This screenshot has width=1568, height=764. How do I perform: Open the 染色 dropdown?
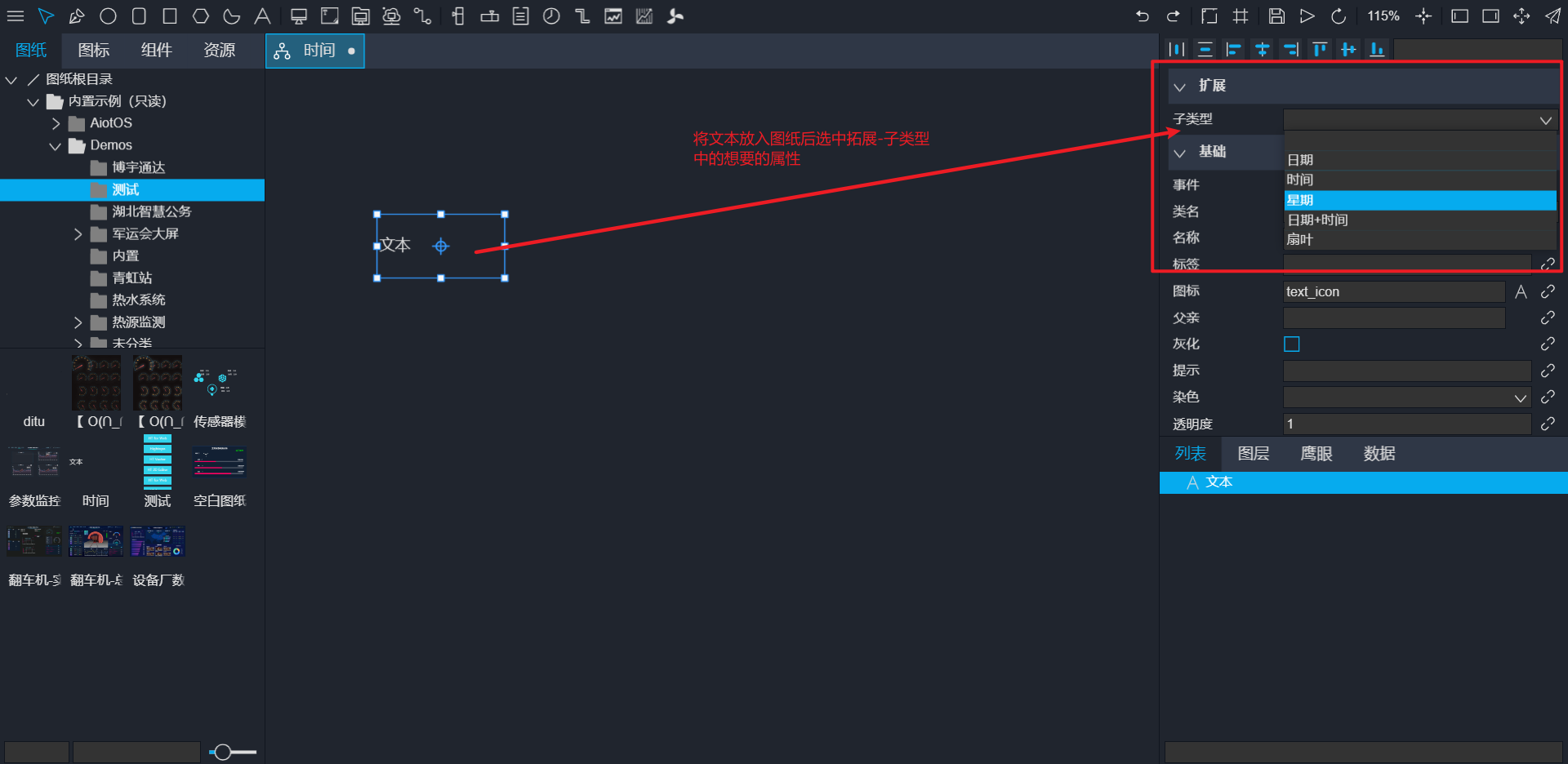pos(1405,398)
